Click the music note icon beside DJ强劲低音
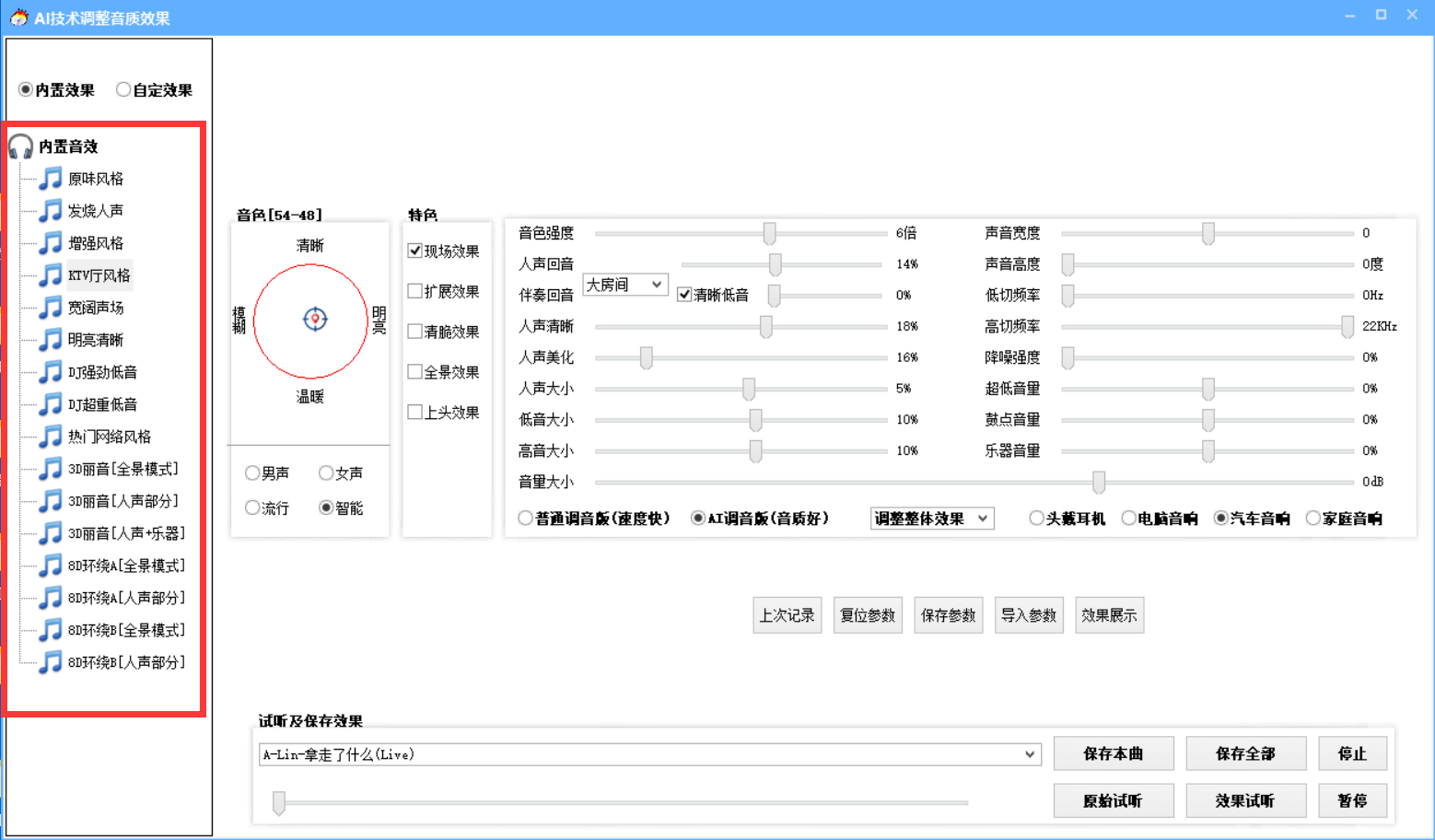The image size is (1435, 840). 51,372
